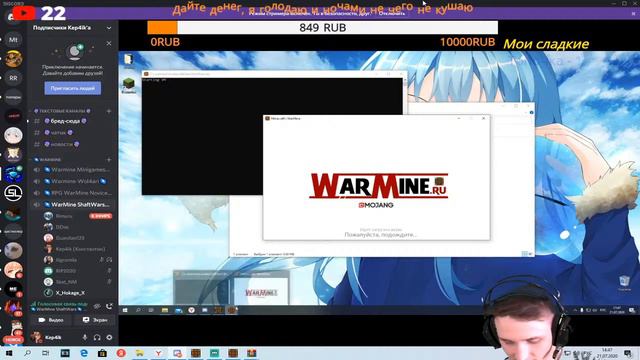Select user 'Skat_NM' in the voice channel
This screenshot has height=360, width=640.
[x=66, y=282]
